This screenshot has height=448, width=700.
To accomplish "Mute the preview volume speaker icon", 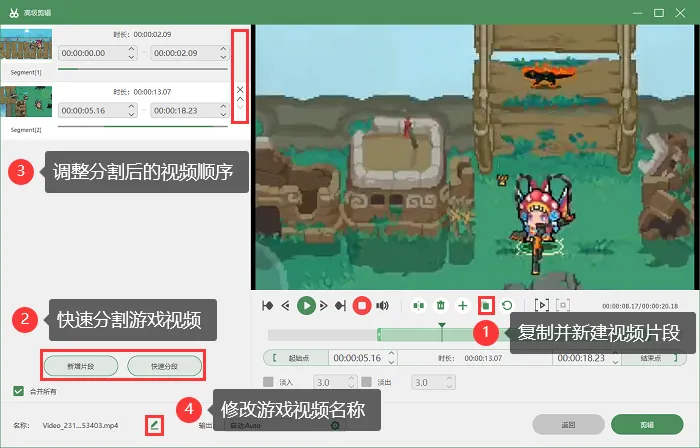I will tap(382, 306).
